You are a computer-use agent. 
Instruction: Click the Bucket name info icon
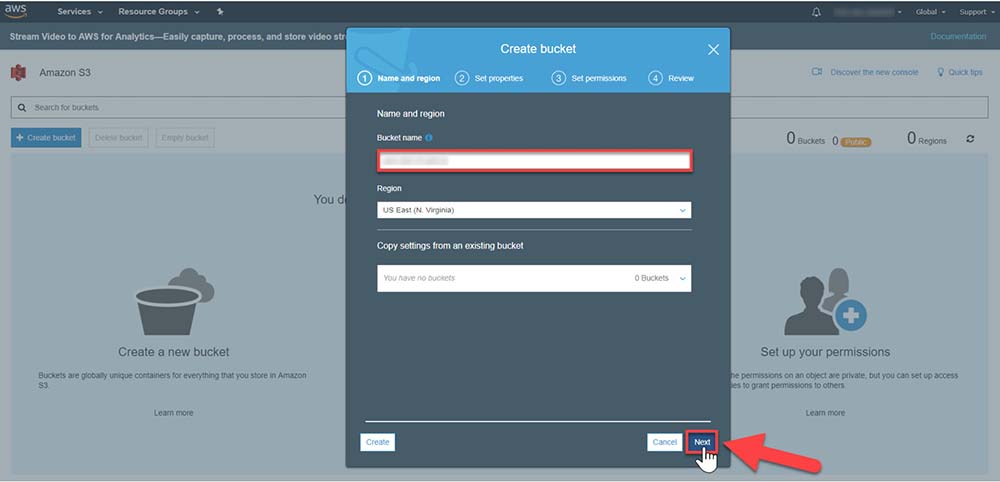429,137
